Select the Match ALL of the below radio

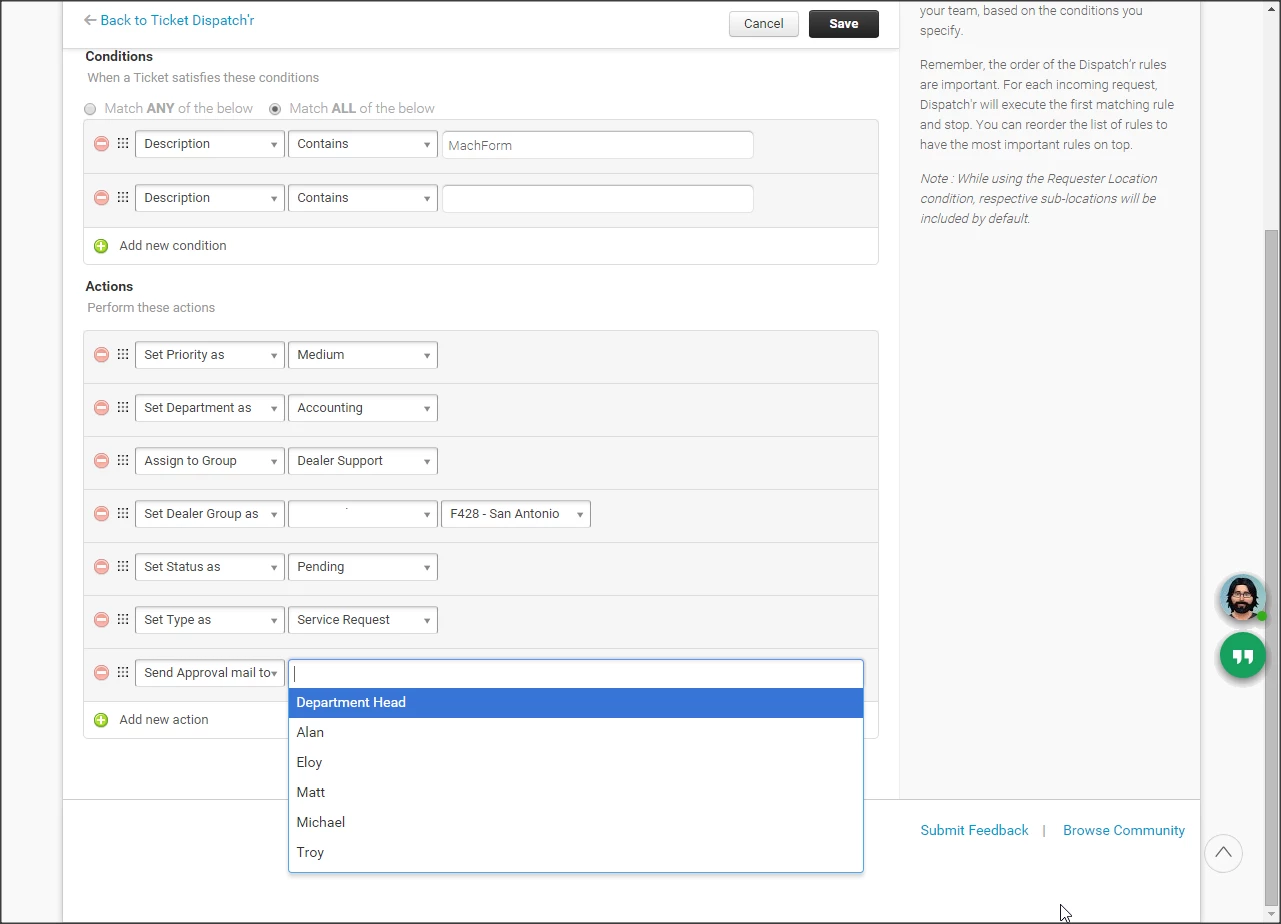[x=275, y=109]
